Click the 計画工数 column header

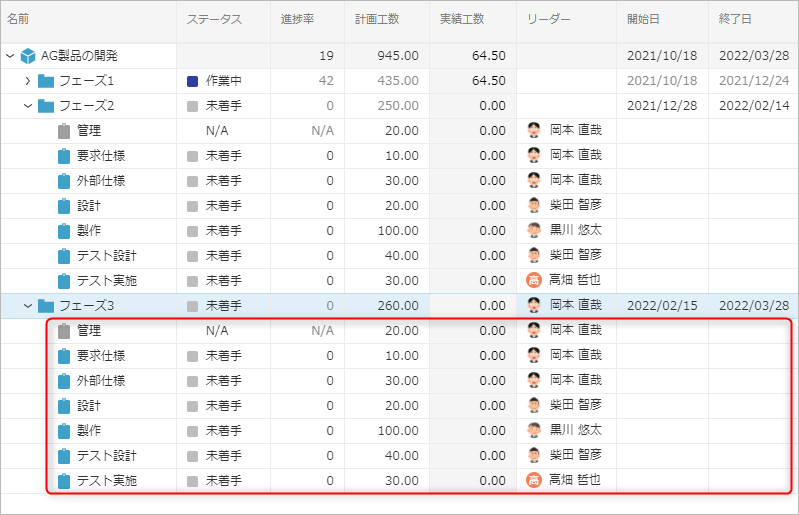[377, 19]
